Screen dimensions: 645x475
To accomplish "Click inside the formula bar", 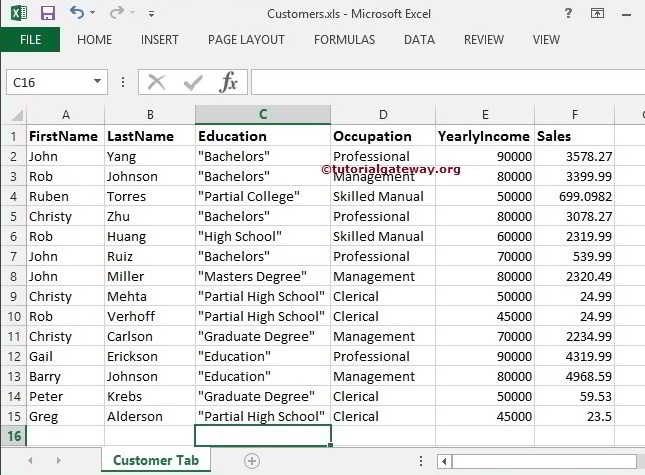I will tap(448, 82).
